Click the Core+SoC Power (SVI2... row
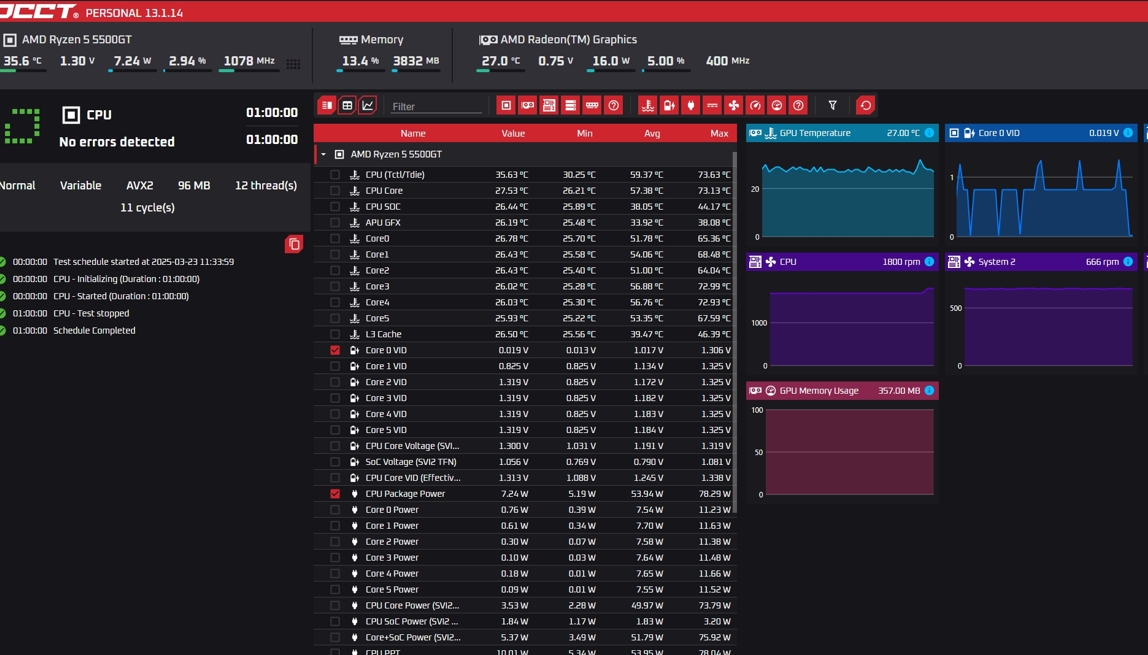Screen dimensions: 1148x655 coord(525,637)
